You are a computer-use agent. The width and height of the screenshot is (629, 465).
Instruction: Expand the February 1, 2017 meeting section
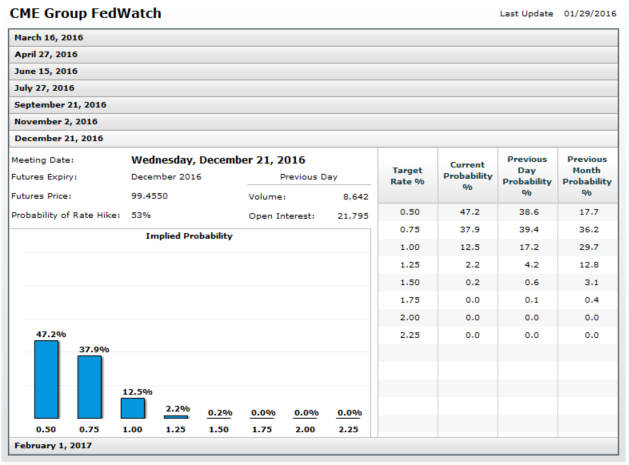(x=313, y=446)
